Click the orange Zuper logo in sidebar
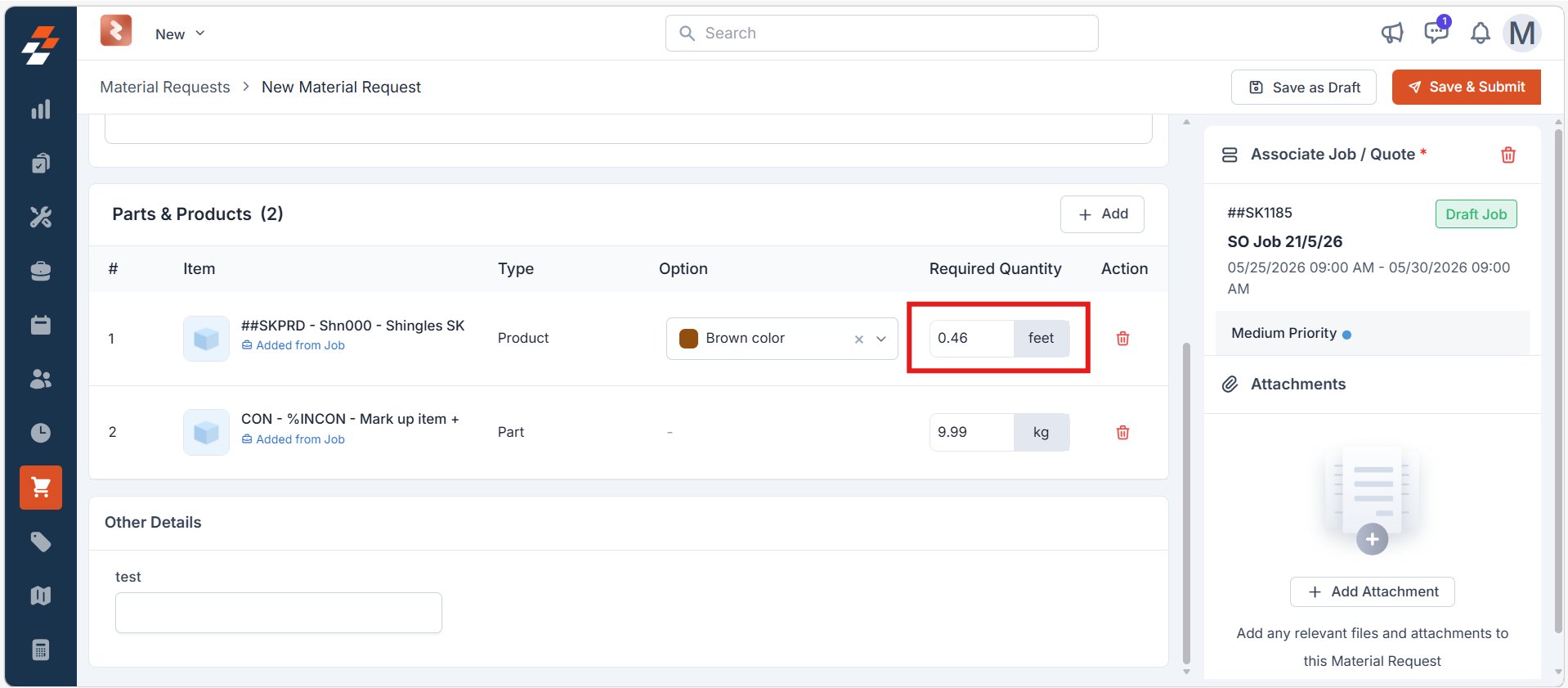 click(41, 44)
